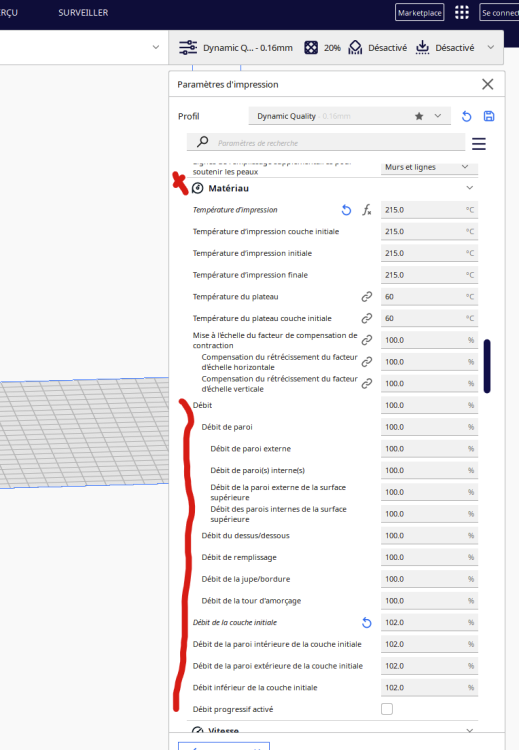
Task: Edit Température d'impression finale value
Action: tap(429, 275)
